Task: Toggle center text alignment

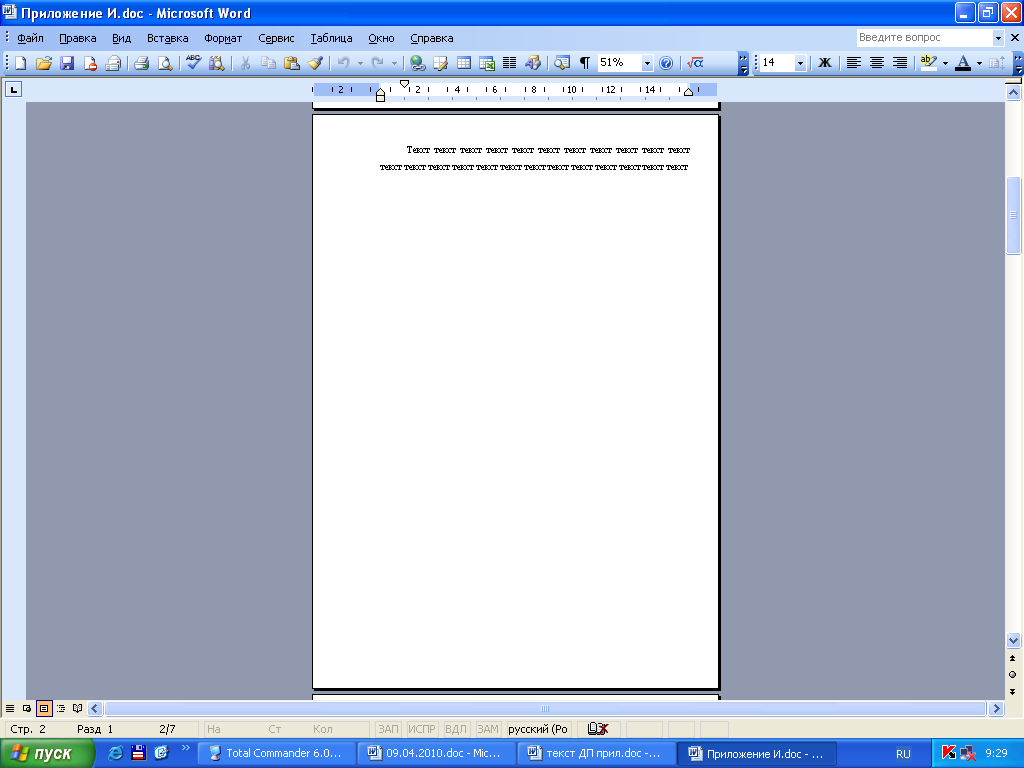Action: click(877, 63)
